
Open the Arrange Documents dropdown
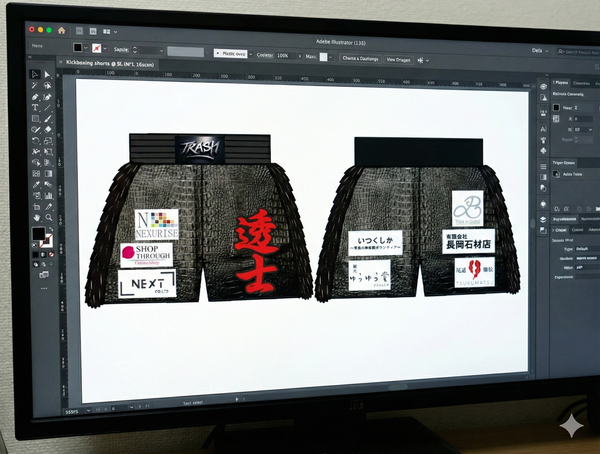click(x=110, y=32)
